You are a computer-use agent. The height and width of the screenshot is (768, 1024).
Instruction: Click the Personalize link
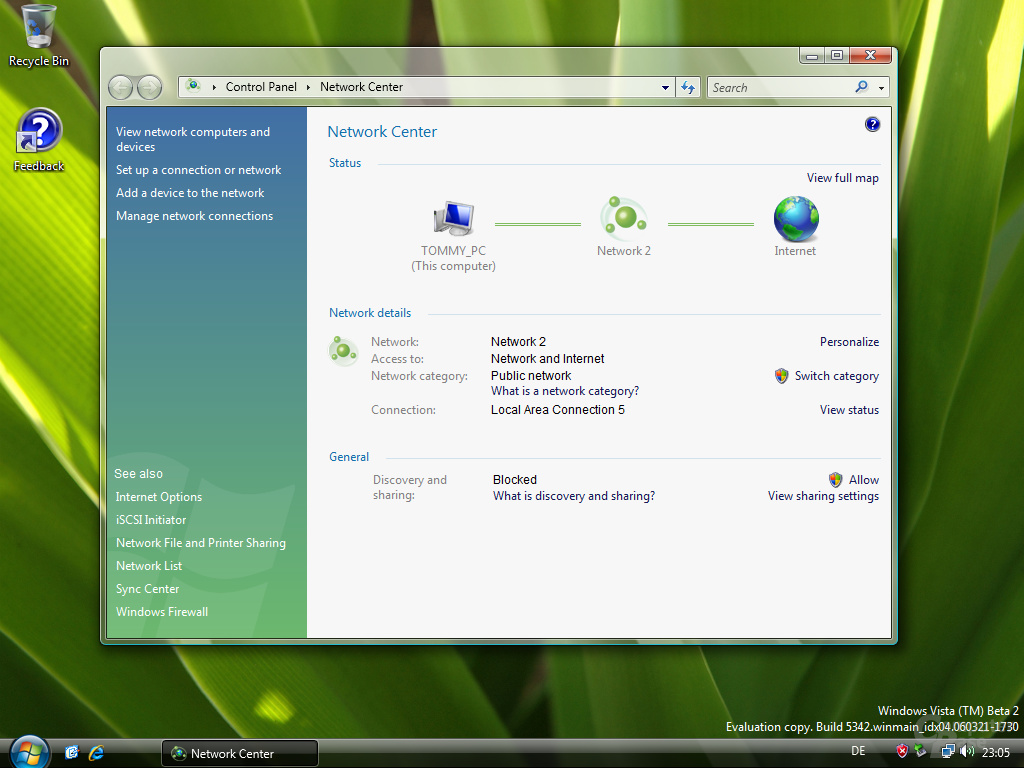coord(849,342)
